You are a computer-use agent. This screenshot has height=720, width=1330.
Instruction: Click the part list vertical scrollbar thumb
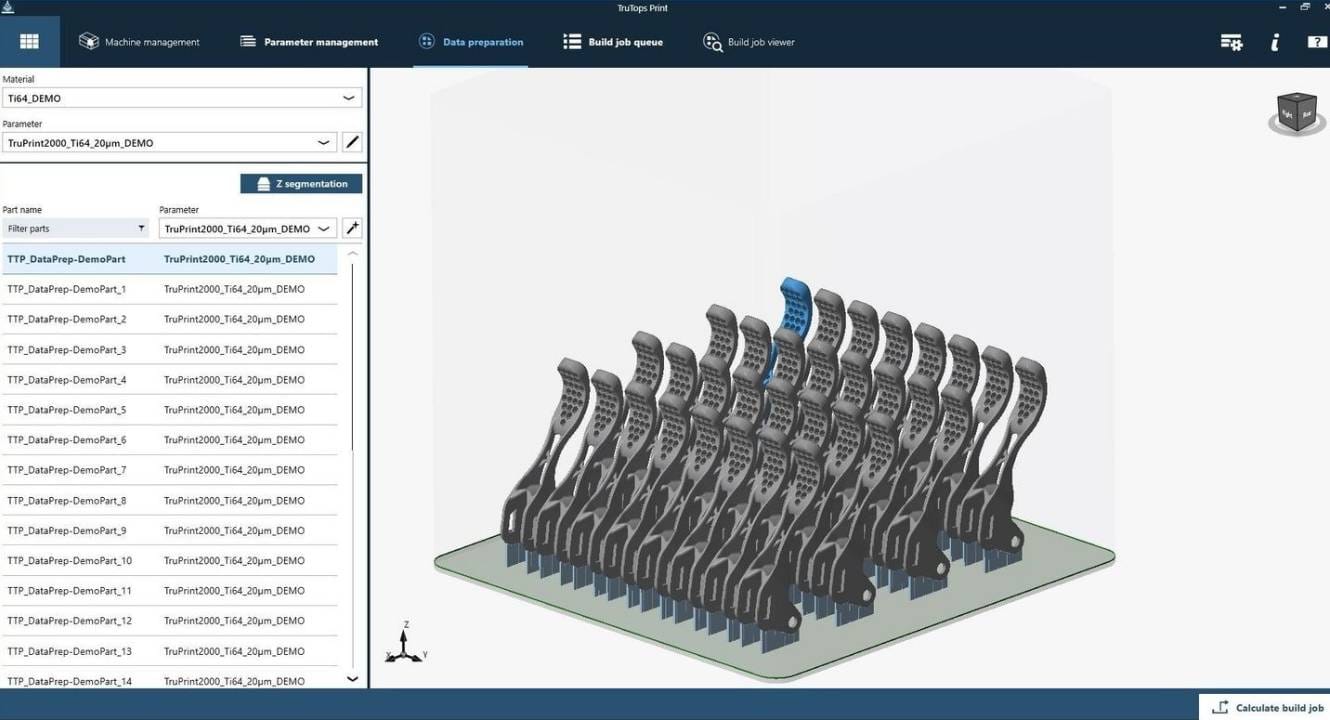(x=352, y=357)
